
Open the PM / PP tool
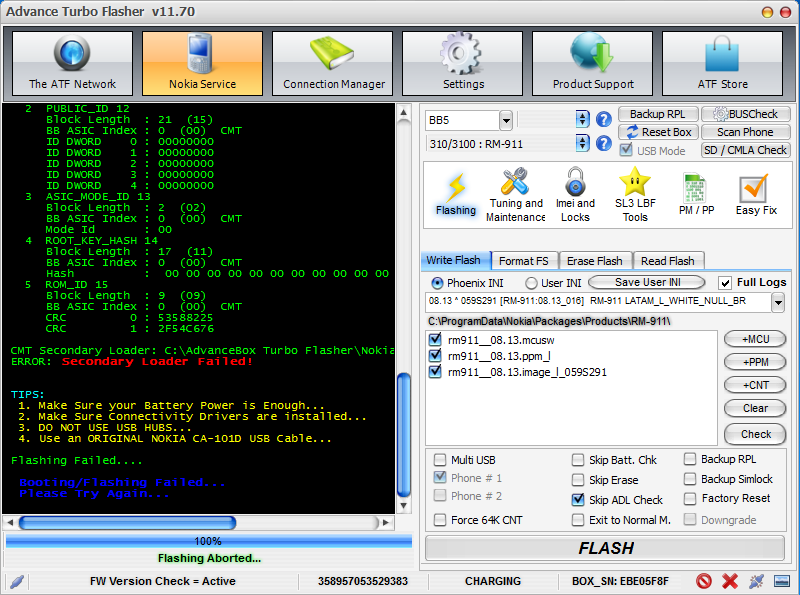696,195
